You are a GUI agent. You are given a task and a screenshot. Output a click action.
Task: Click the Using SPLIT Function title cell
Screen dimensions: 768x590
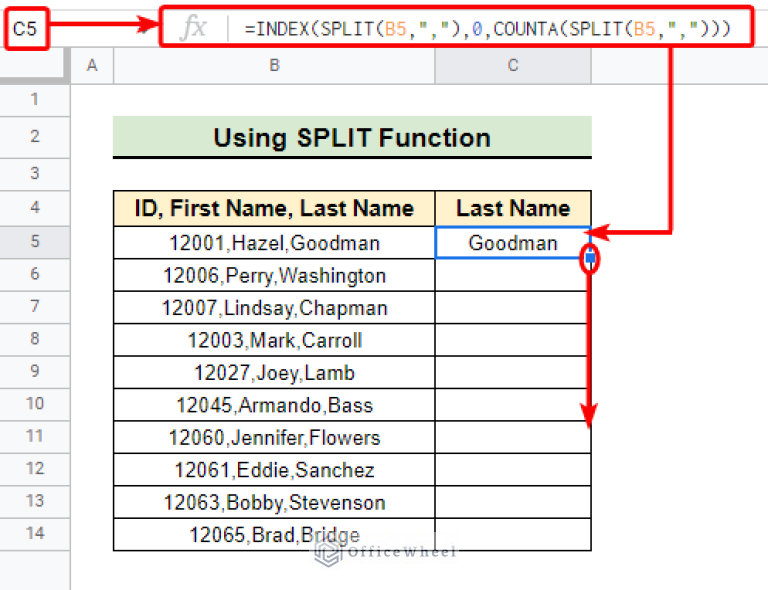pyautogui.click(x=351, y=137)
